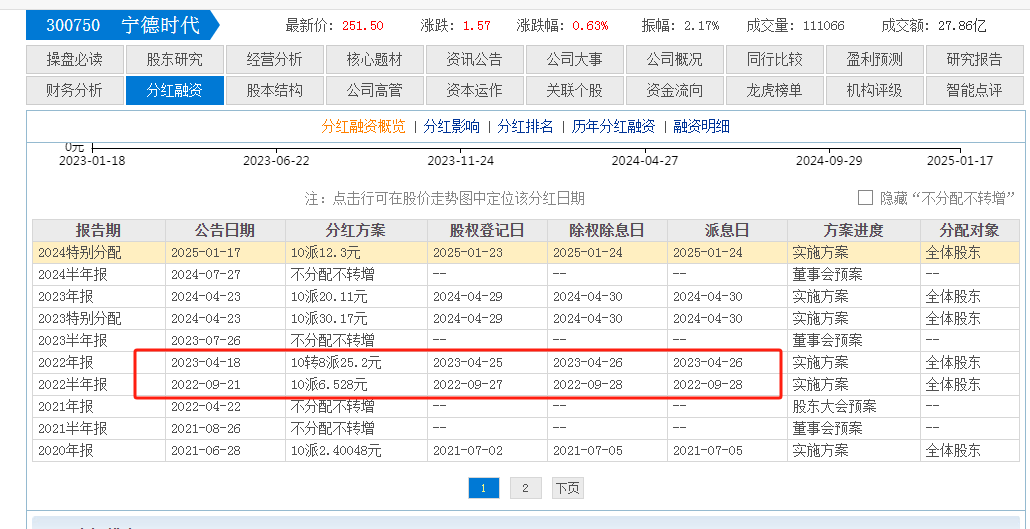The width and height of the screenshot is (1030, 529).
Task: Click the 派息日 column header
Action: pos(727,231)
